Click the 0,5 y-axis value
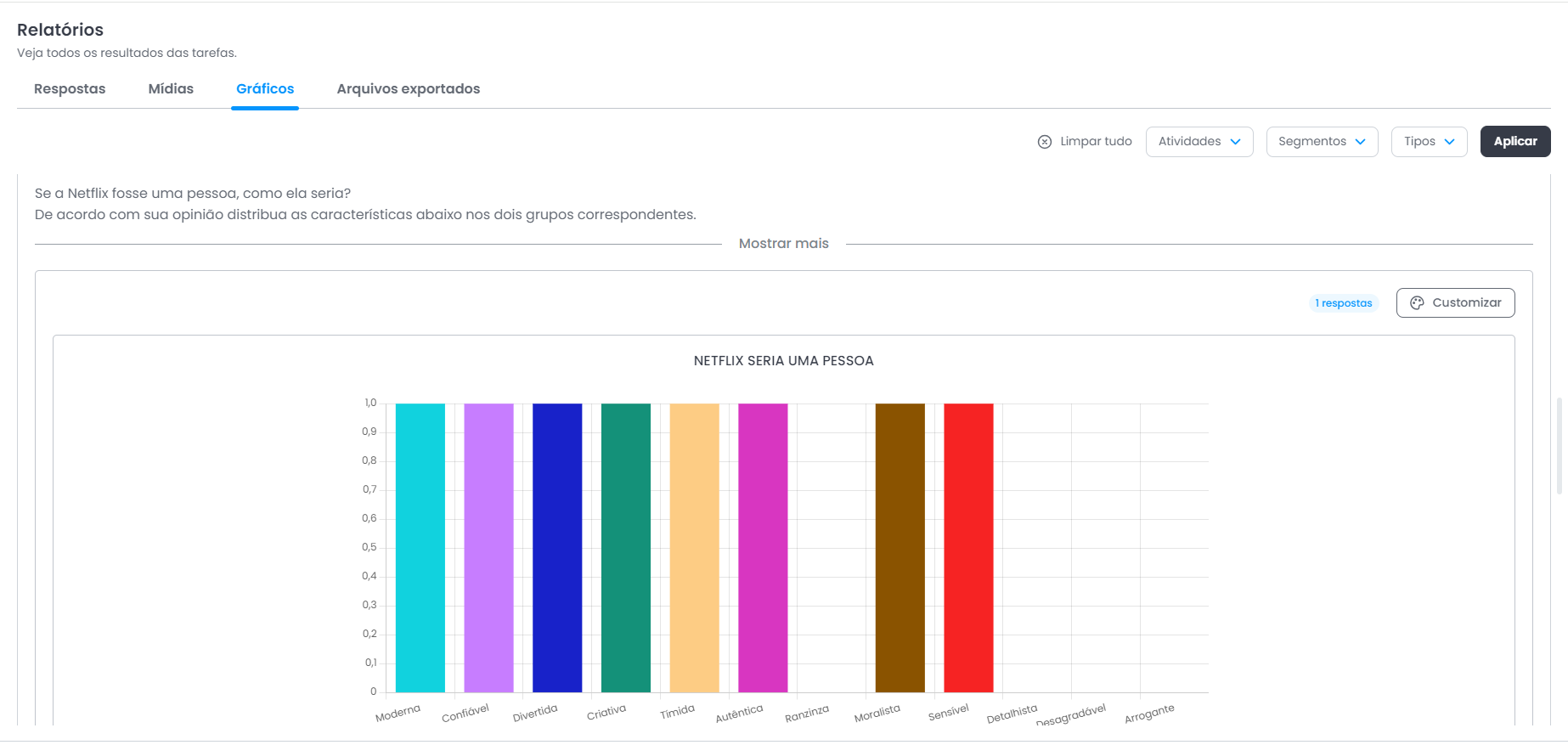 coord(369,547)
